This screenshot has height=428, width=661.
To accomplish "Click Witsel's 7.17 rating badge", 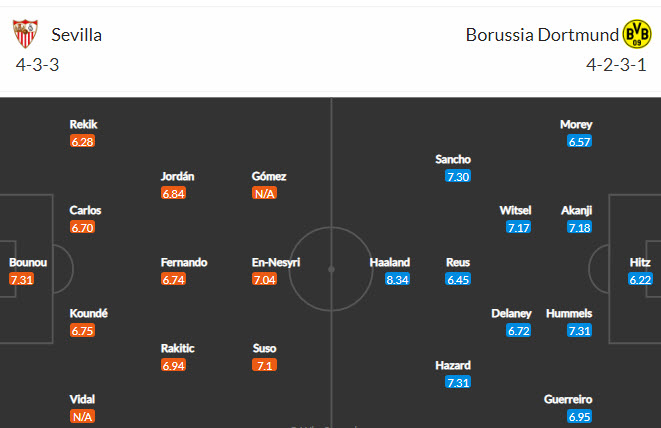I will [519, 228].
